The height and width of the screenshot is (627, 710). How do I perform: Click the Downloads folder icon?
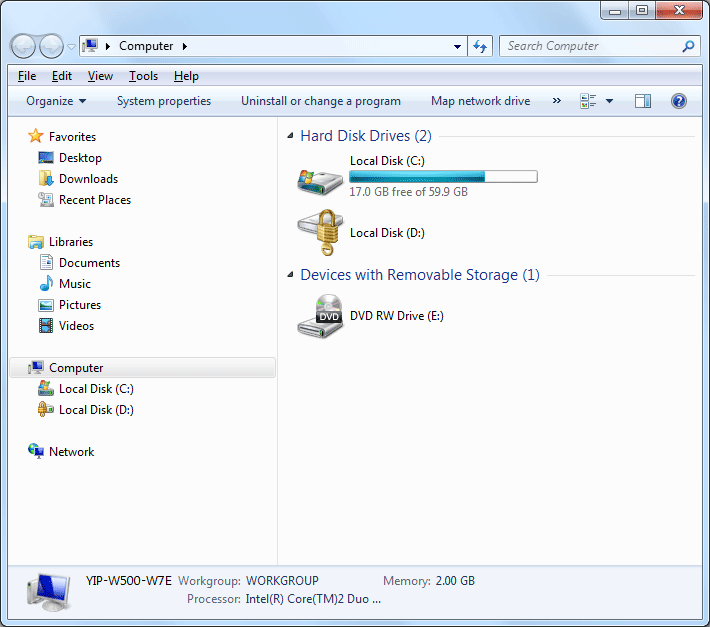click(46, 178)
